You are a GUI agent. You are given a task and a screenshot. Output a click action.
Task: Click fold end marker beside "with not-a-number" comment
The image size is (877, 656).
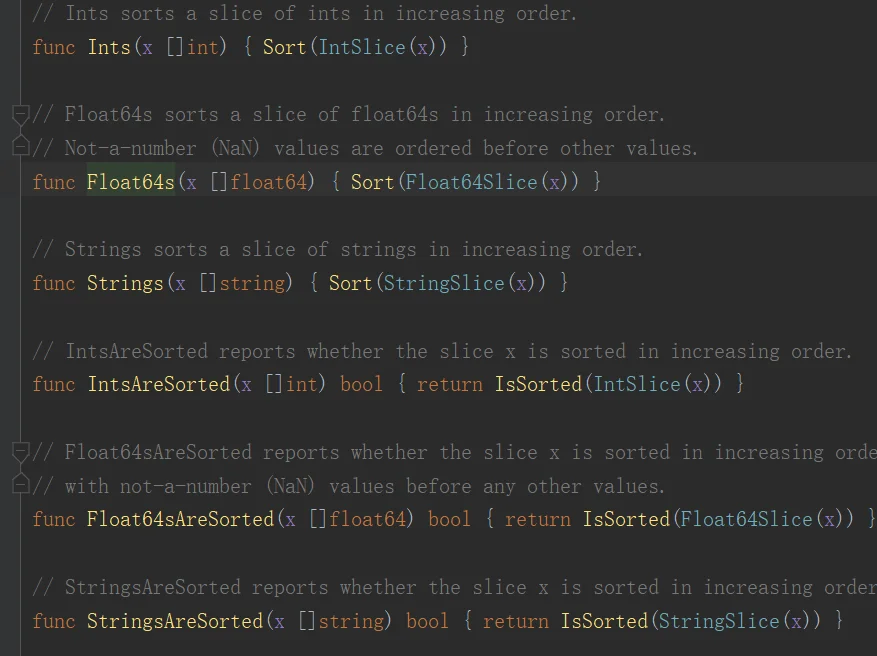19,485
